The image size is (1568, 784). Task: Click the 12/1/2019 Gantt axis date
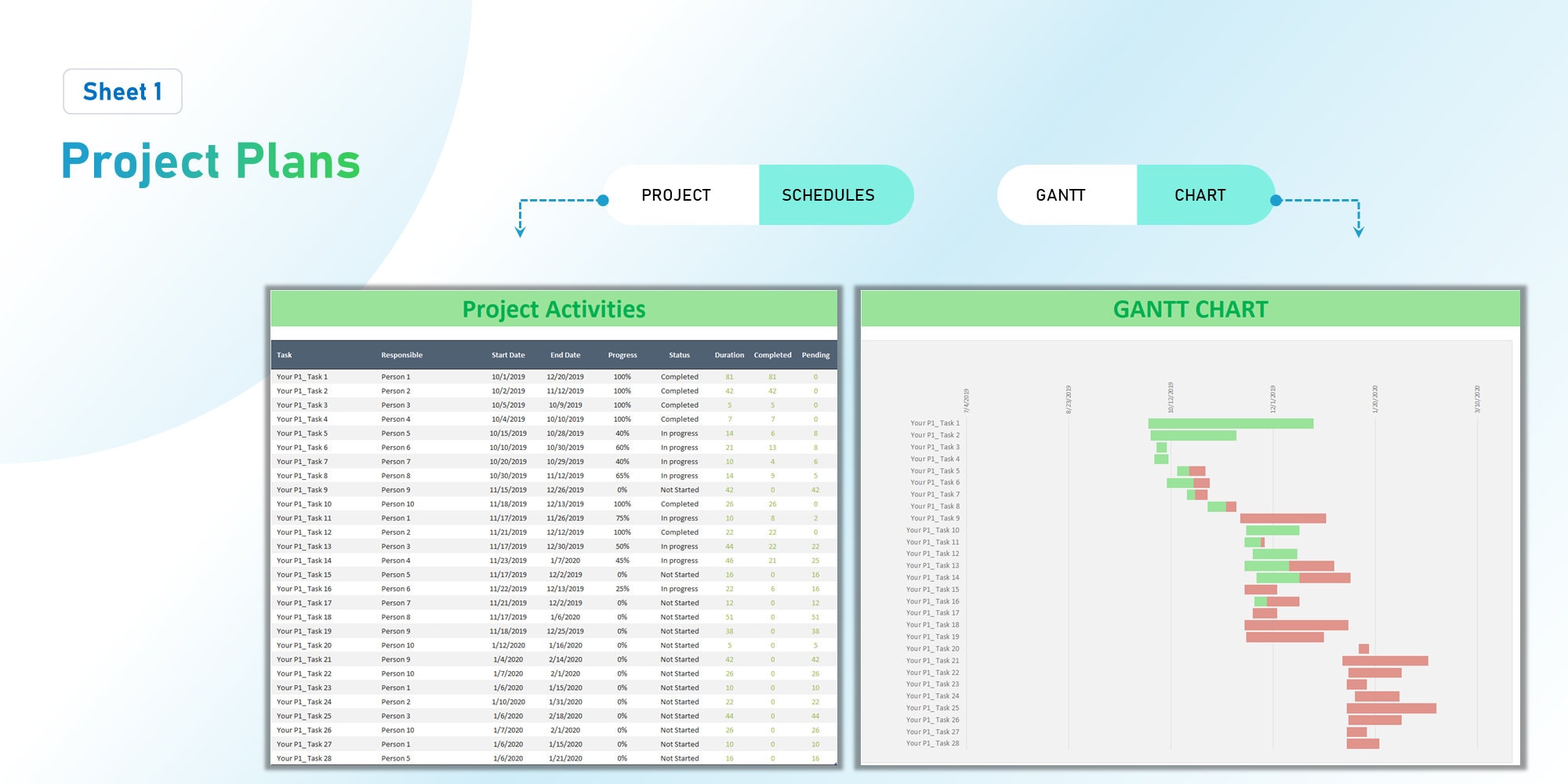pos(1272,399)
